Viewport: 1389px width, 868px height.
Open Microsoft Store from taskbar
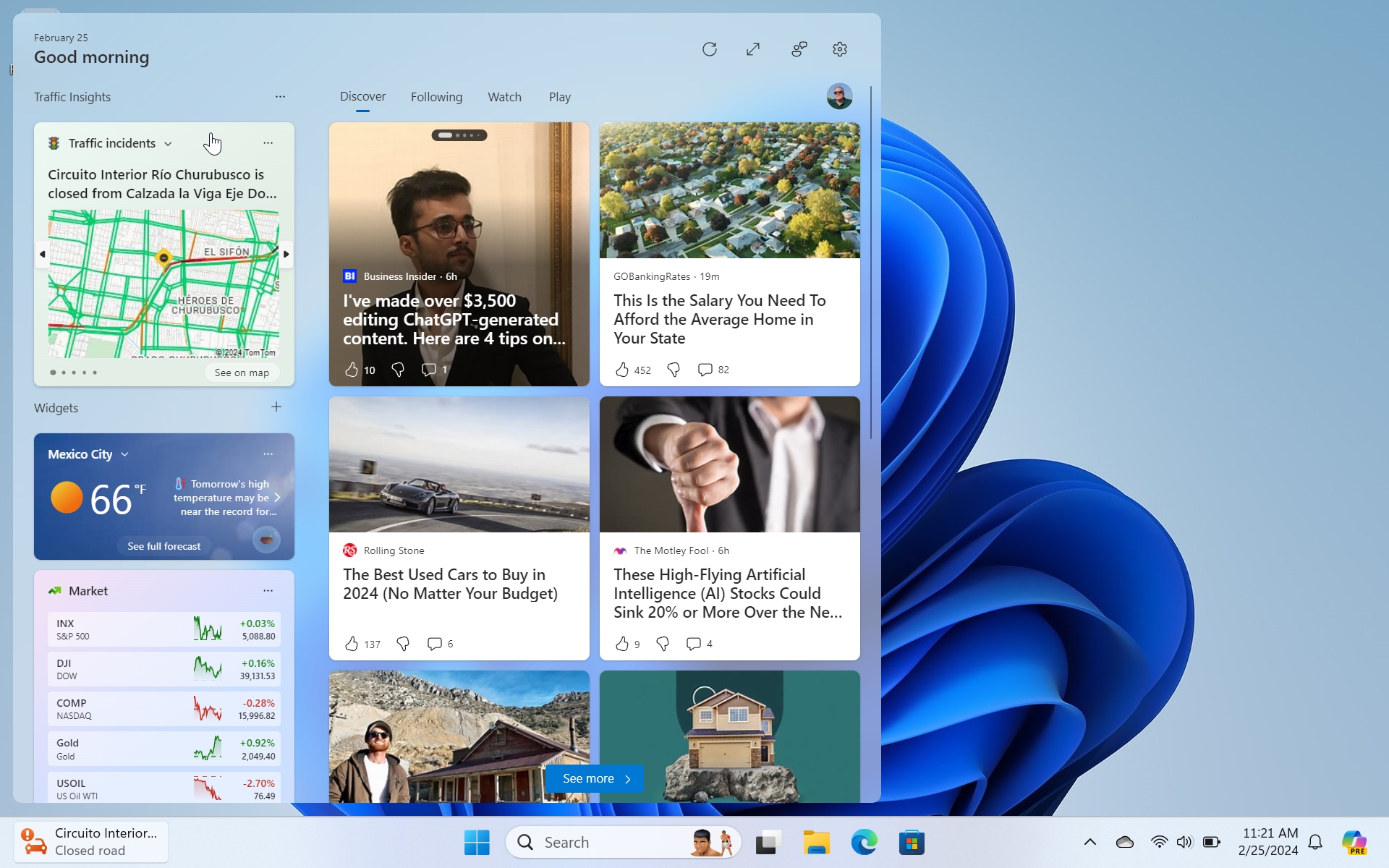(x=912, y=842)
